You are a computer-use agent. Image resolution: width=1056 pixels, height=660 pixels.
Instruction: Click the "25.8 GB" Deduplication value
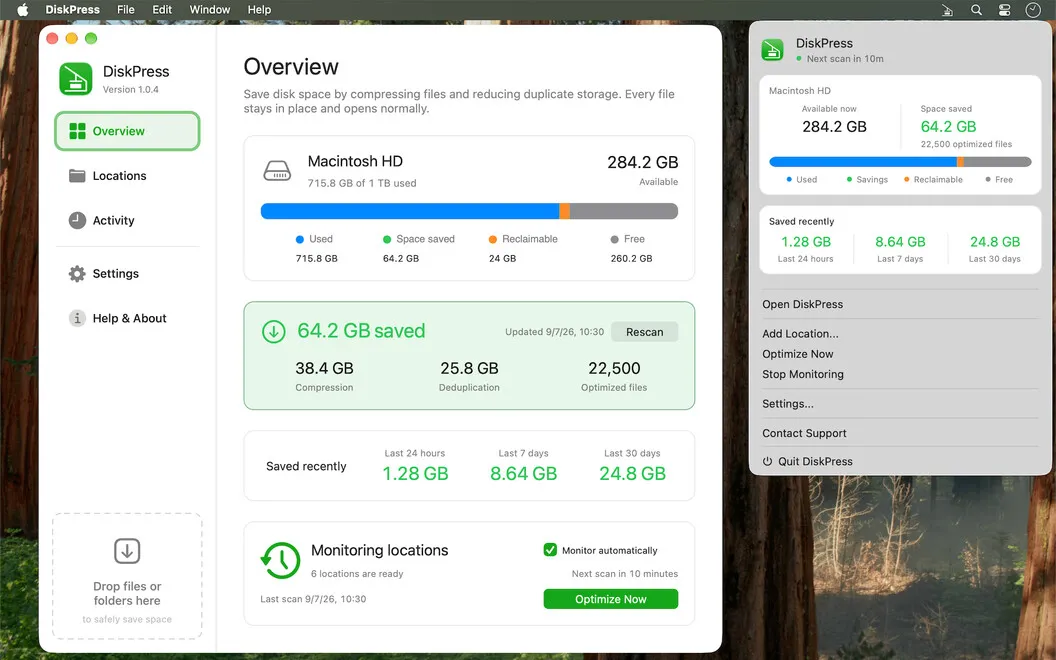[469, 368]
